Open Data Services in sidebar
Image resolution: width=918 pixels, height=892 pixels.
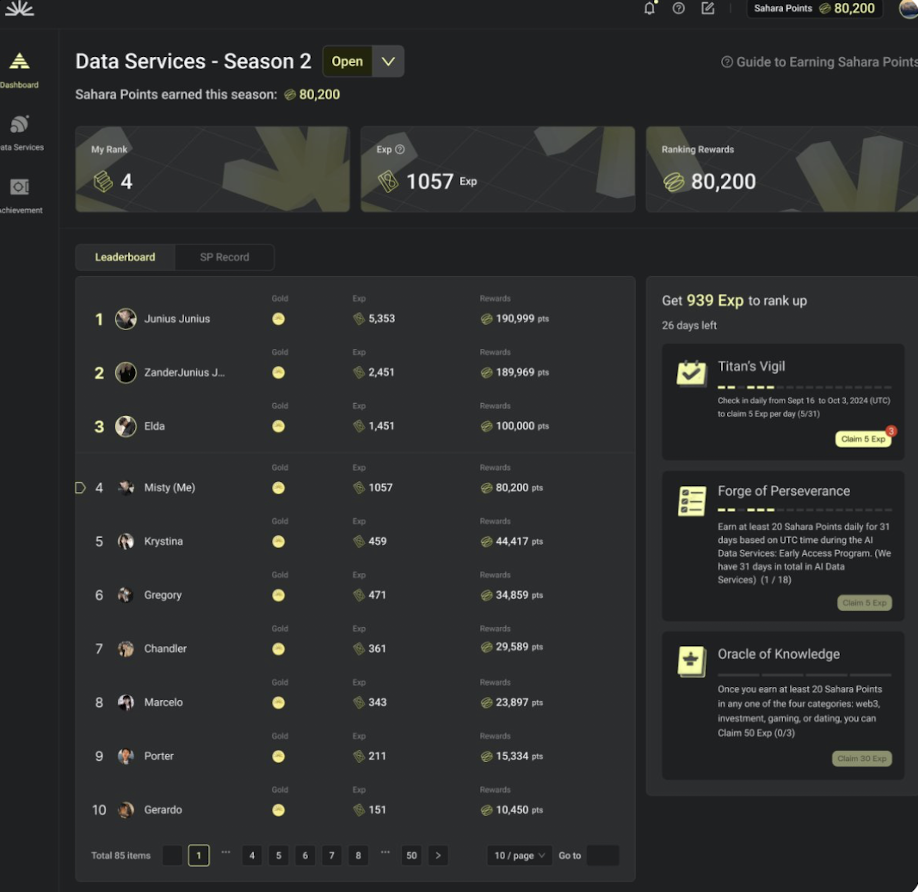pos(19,131)
